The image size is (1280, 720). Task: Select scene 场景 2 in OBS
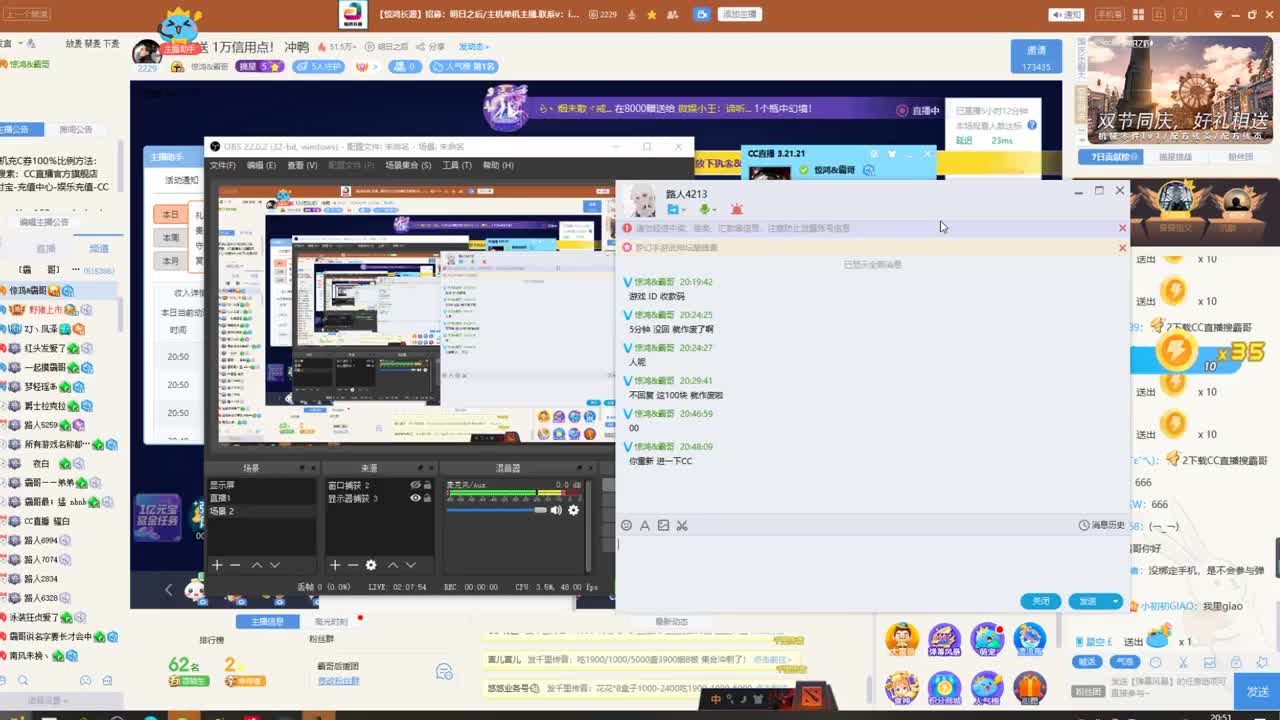click(x=262, y=511)
